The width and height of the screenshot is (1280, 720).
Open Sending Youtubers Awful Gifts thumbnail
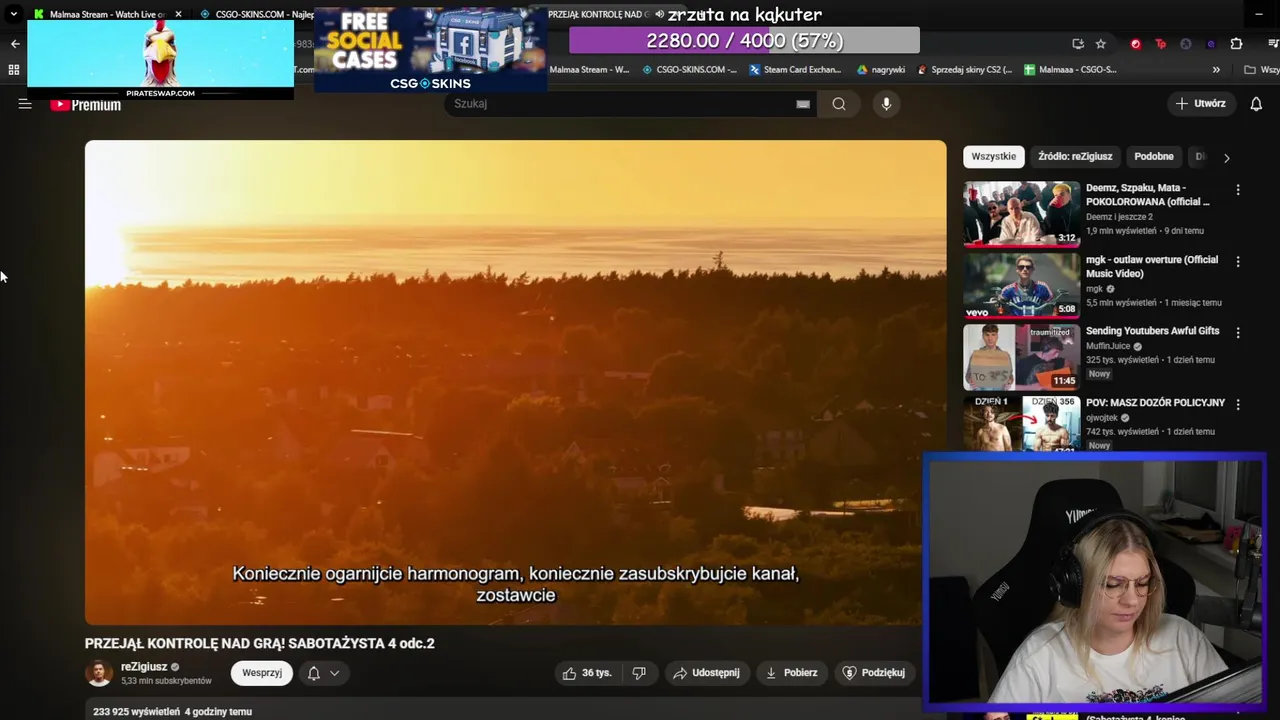(x=1022, y=357)
